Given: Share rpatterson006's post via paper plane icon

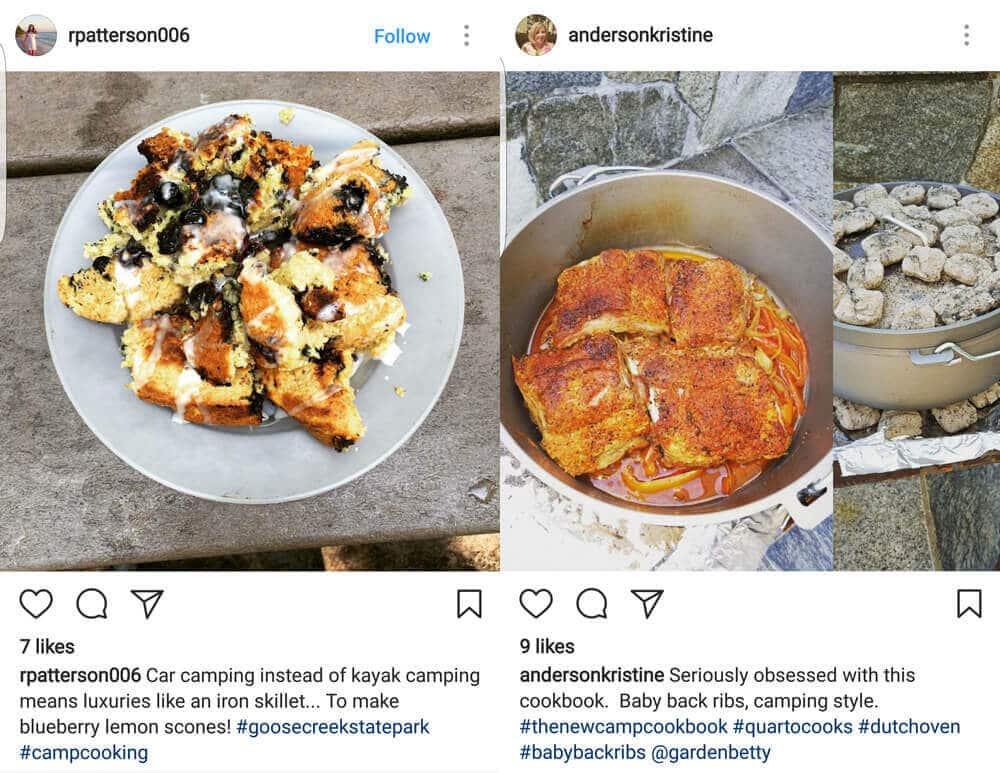Looking at the screenshot, I should tap(147, 603).
